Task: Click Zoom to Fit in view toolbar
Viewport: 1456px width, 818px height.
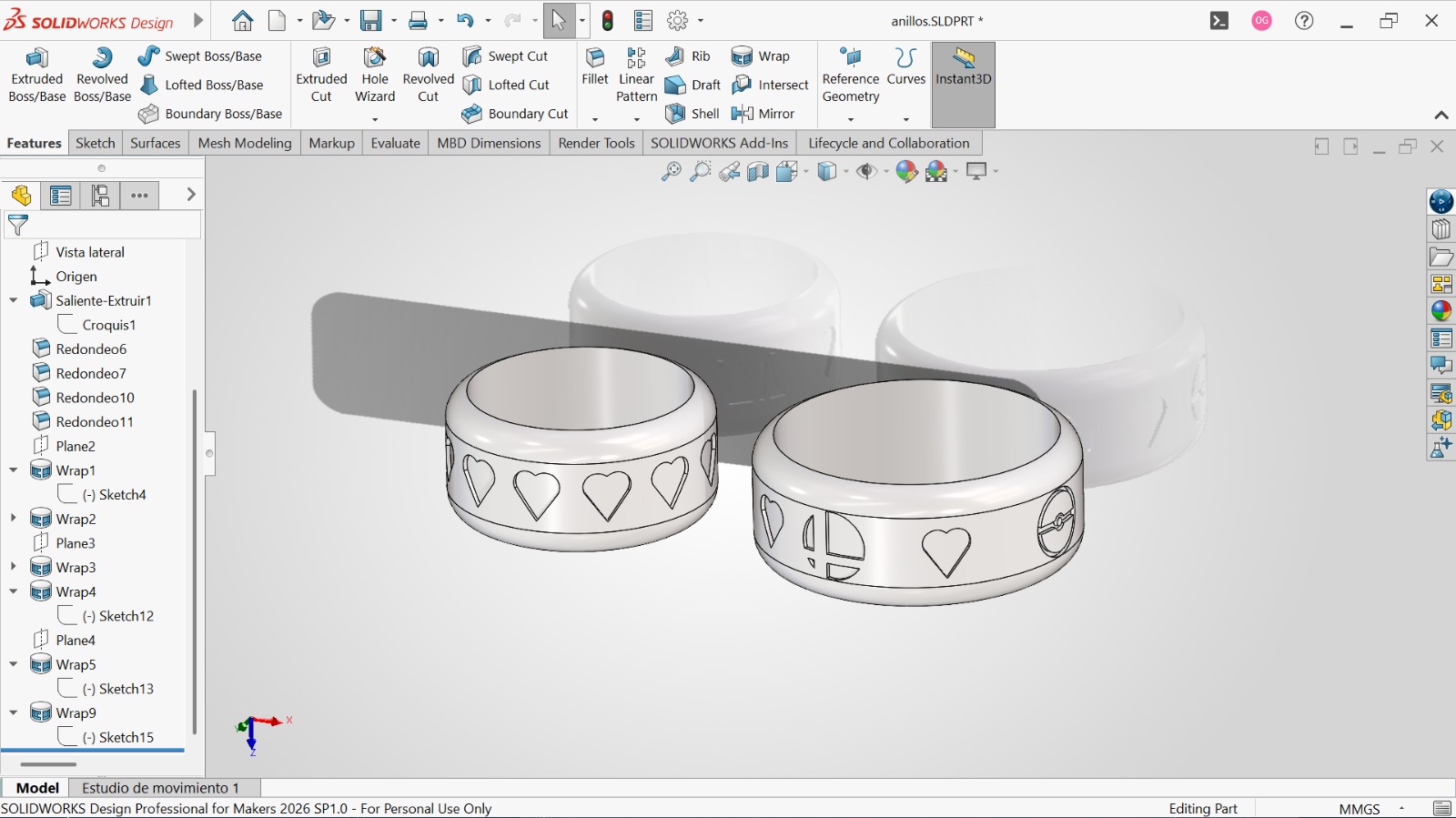Action: [x=671, y=171]
